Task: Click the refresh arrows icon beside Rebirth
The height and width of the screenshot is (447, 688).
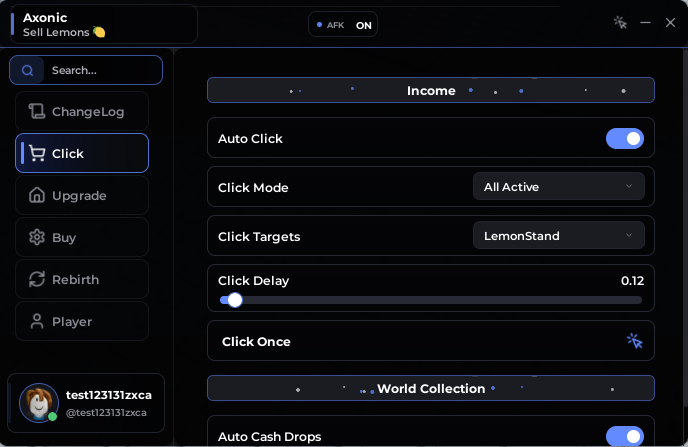Action: click(x=37, y=279)
